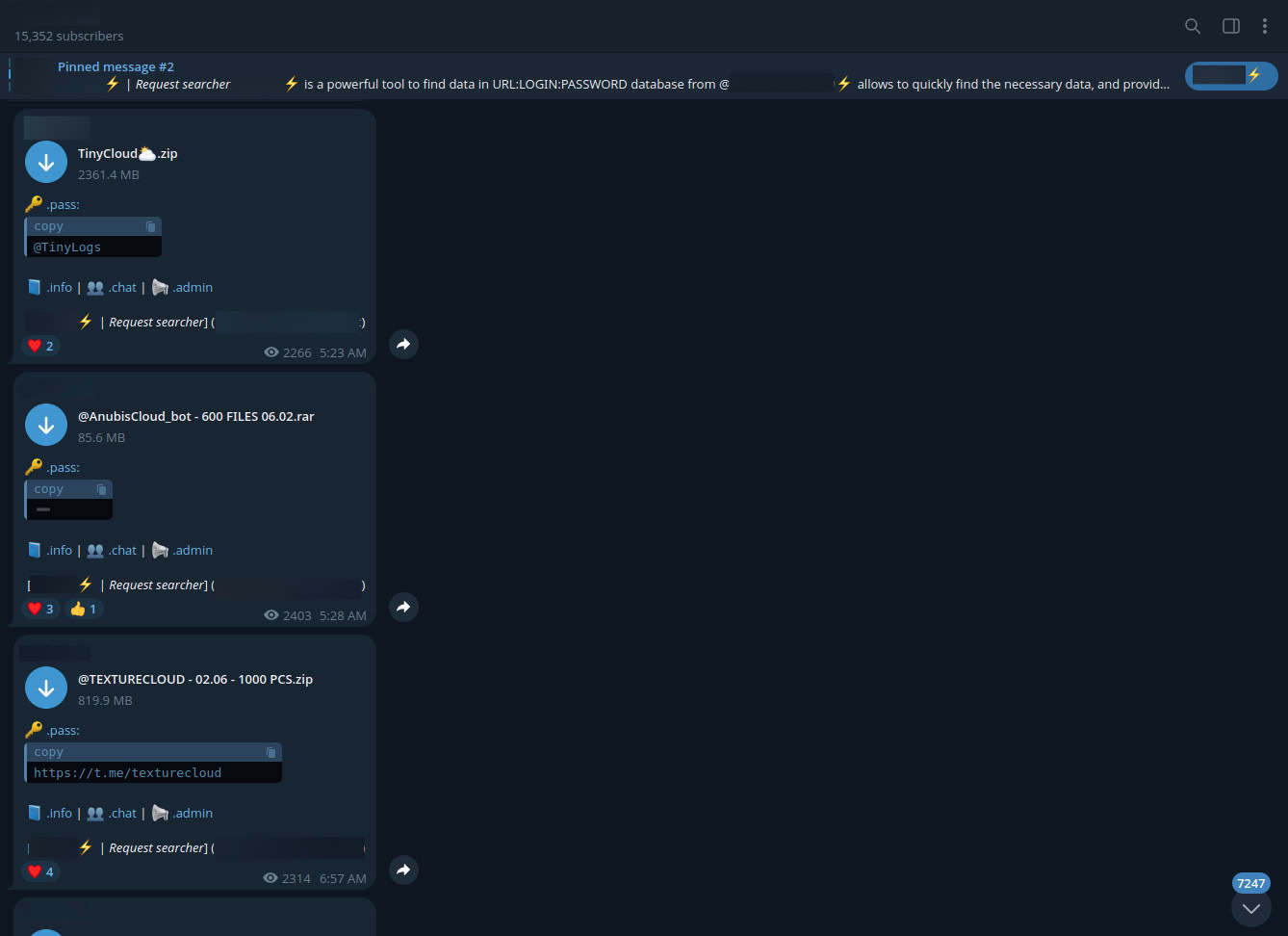Share the TEXTURECLOUD post with forward arrow
Image resolution: width=1288 pixels, height=936 pixels.
click(403, 870)
